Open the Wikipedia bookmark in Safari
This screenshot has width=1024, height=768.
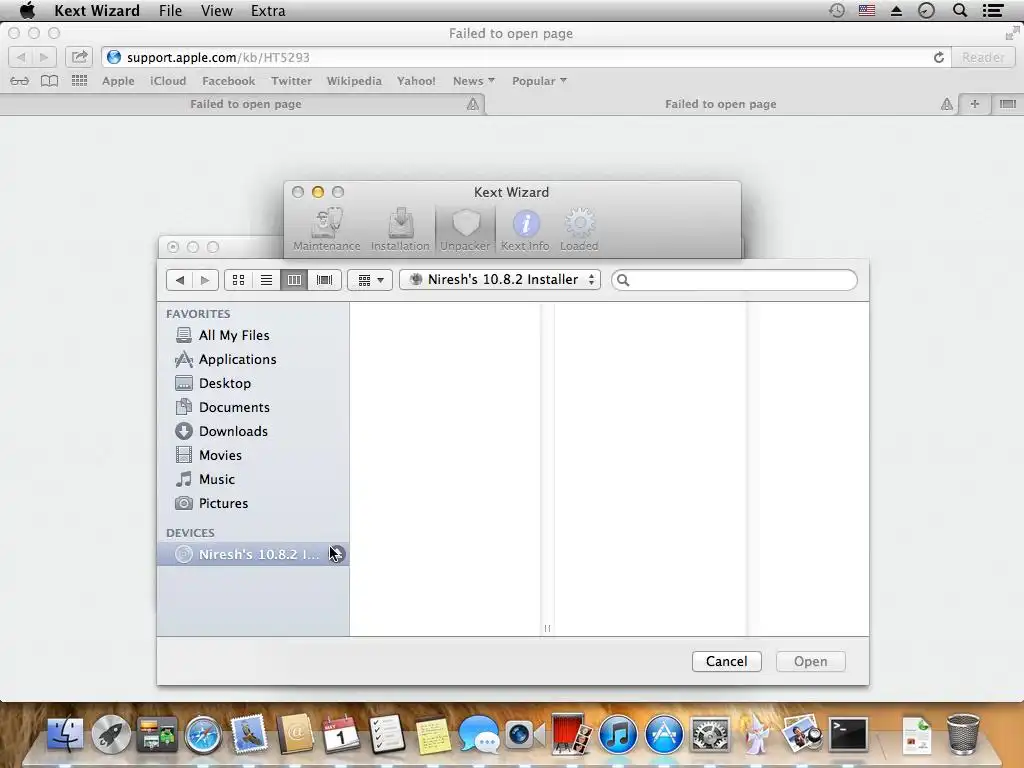coord(354,81)
